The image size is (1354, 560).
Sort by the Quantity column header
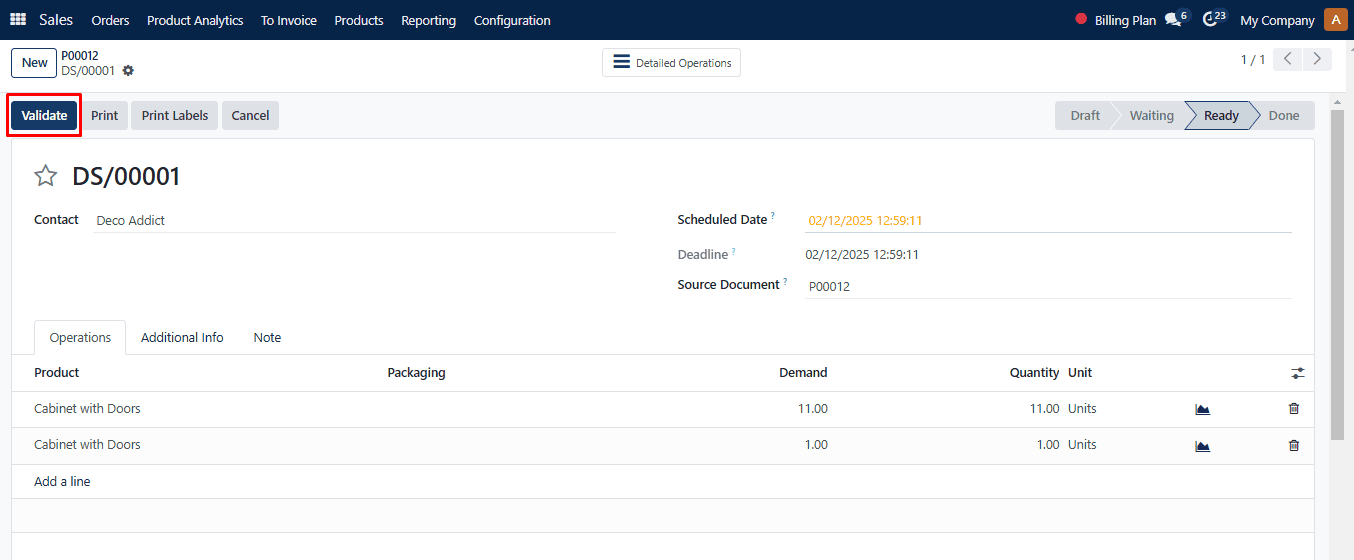[x=1034, y=373]
